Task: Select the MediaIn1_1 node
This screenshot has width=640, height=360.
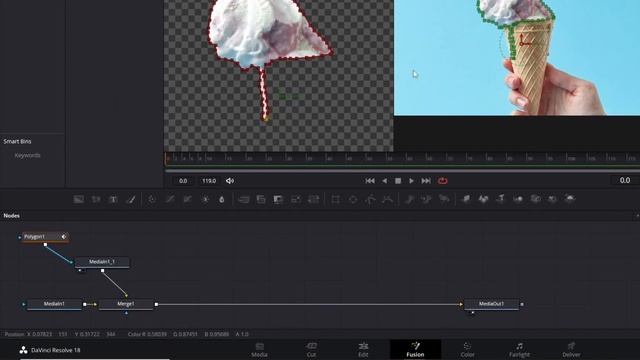Action: tap(102, 262)
